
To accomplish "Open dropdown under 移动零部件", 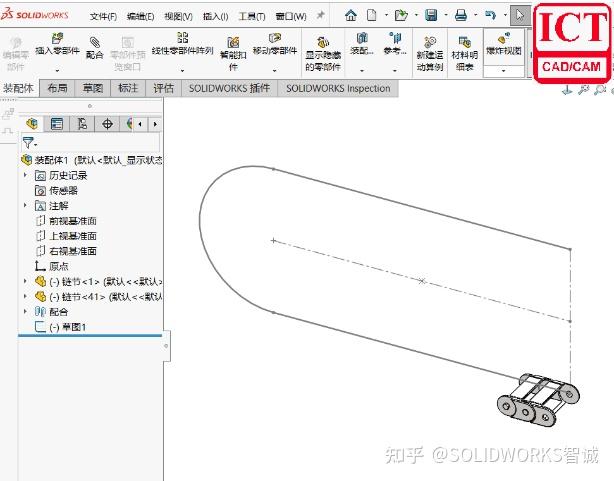I will [274, 71].
